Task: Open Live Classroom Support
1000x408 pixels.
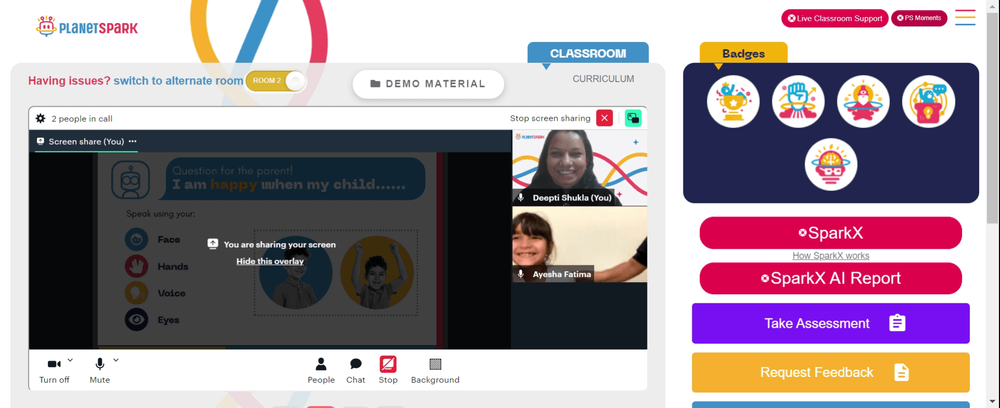Action: tap(834, 18)
